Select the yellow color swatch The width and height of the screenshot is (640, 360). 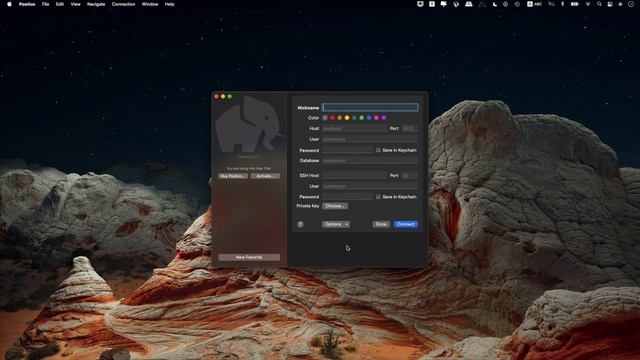point(347,118)
